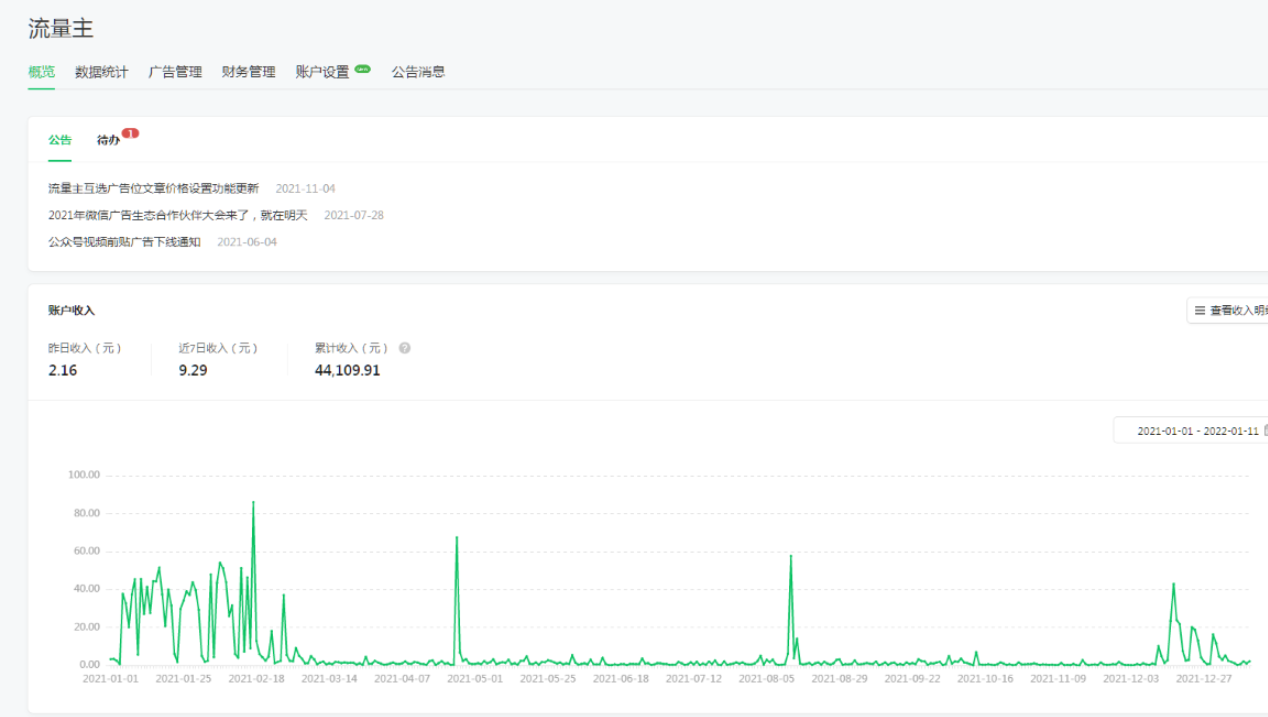The width and height of the screenshot is (1268, 717).
Task: Click the help icon next to 累计收入
Action: coord(405,349)
